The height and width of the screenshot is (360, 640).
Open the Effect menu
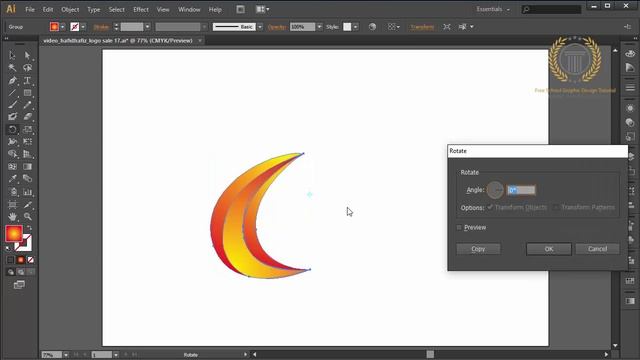141,9
